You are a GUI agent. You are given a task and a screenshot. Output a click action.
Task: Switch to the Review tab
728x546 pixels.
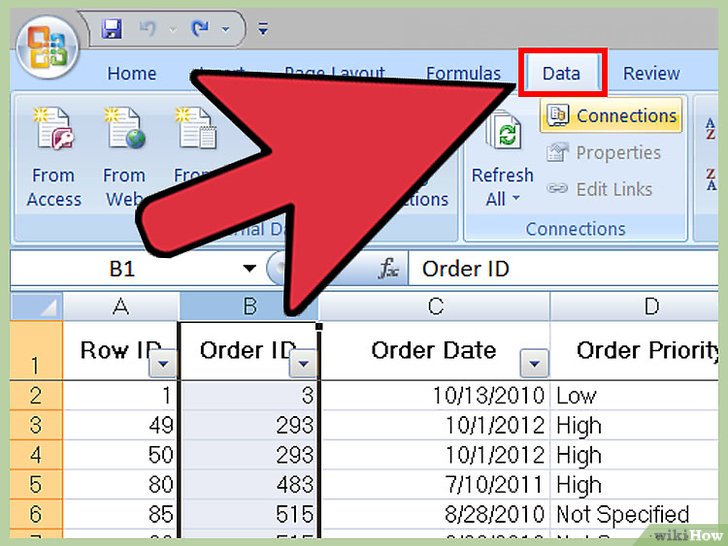(651, 73)
